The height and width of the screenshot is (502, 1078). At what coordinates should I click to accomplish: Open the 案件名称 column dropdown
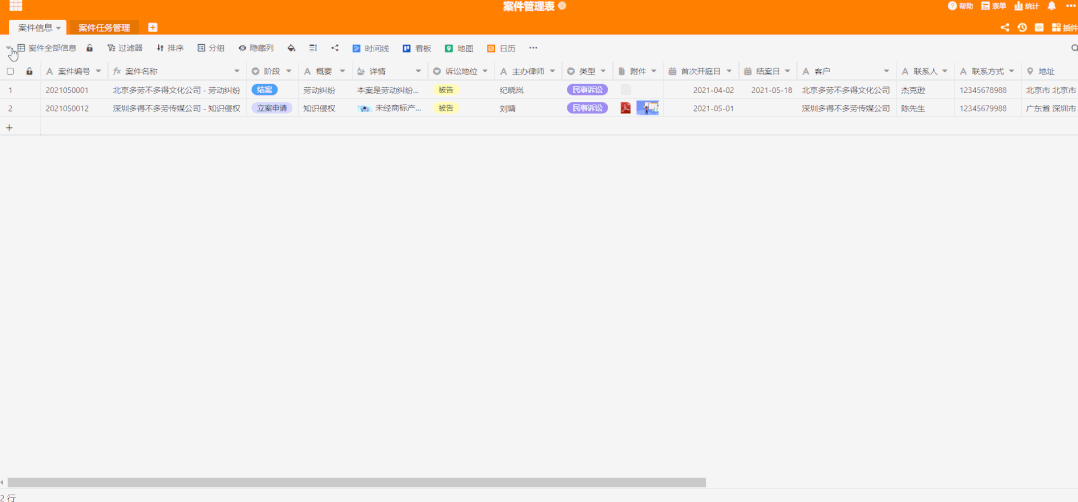(237, 71)
